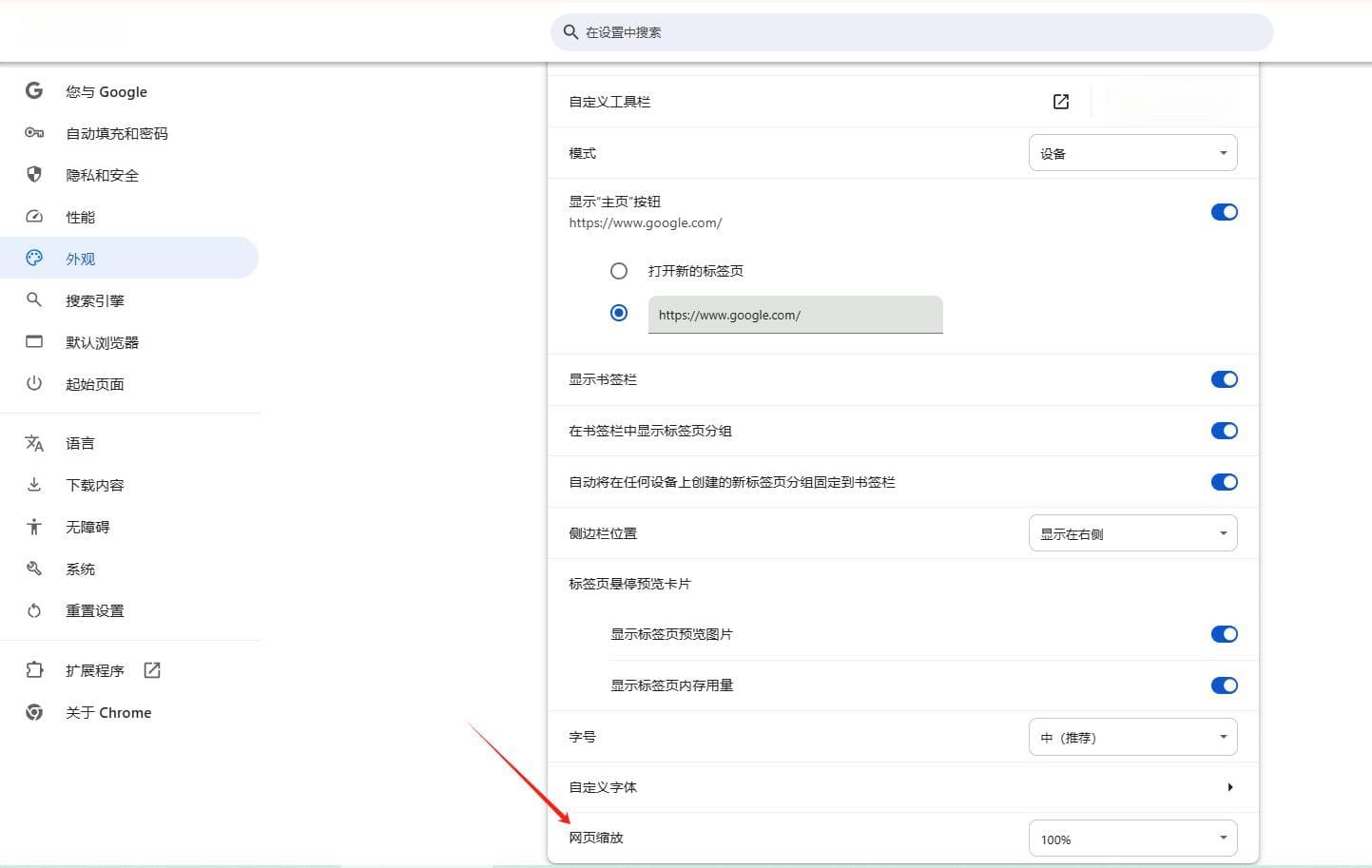Disable 显示标签页预览图片 switch

(x=1225, y=634)
